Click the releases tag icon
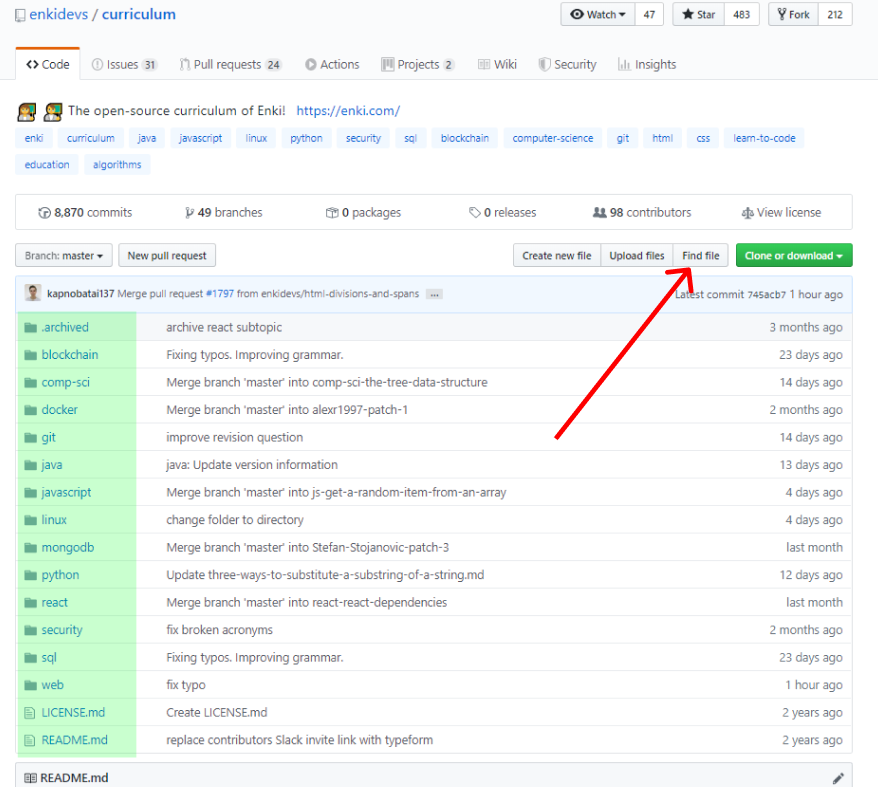The image size is (878, 787). click(x=475, y=212)
